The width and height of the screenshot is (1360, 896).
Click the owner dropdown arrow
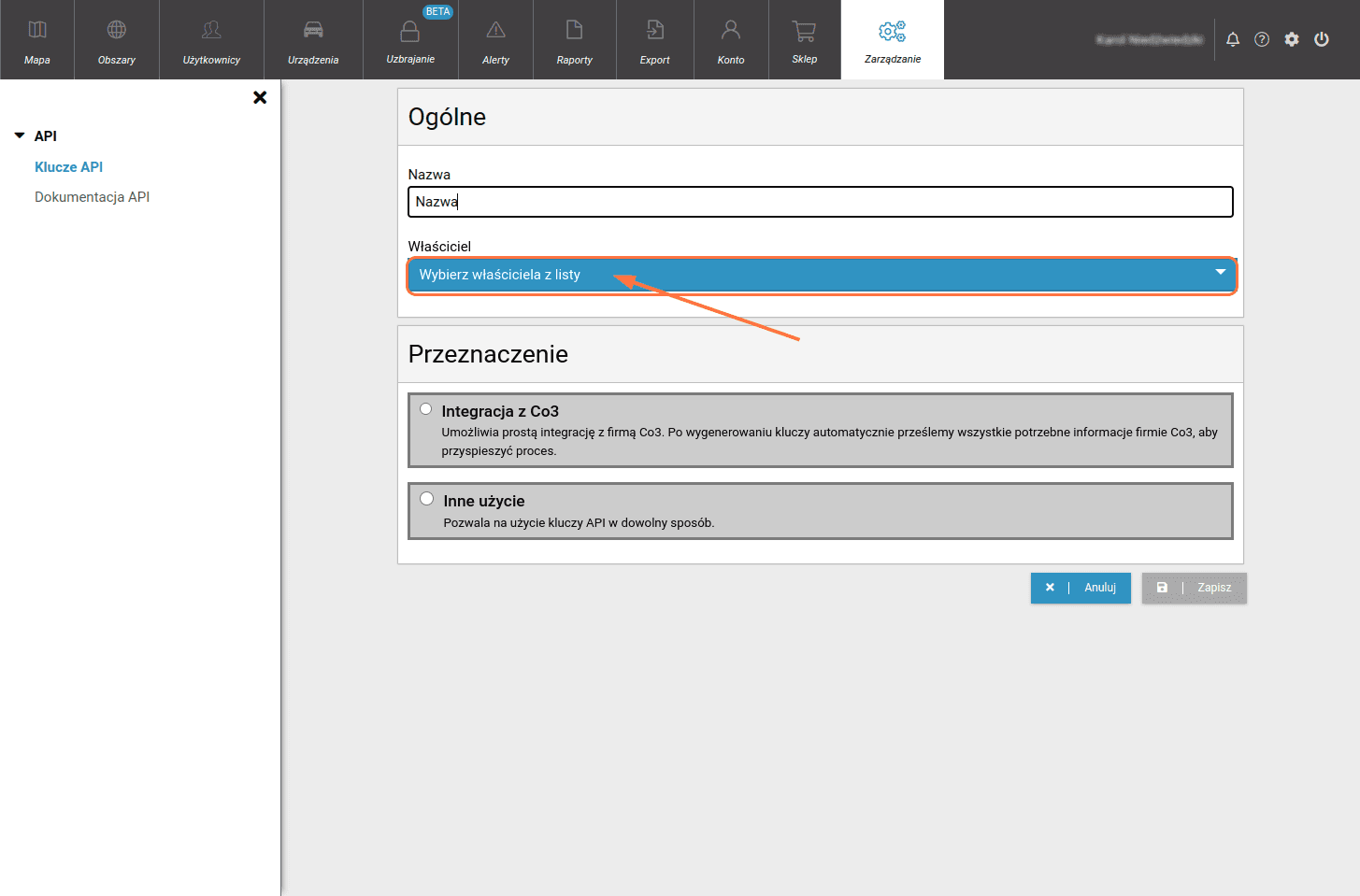coord(1220,272)
